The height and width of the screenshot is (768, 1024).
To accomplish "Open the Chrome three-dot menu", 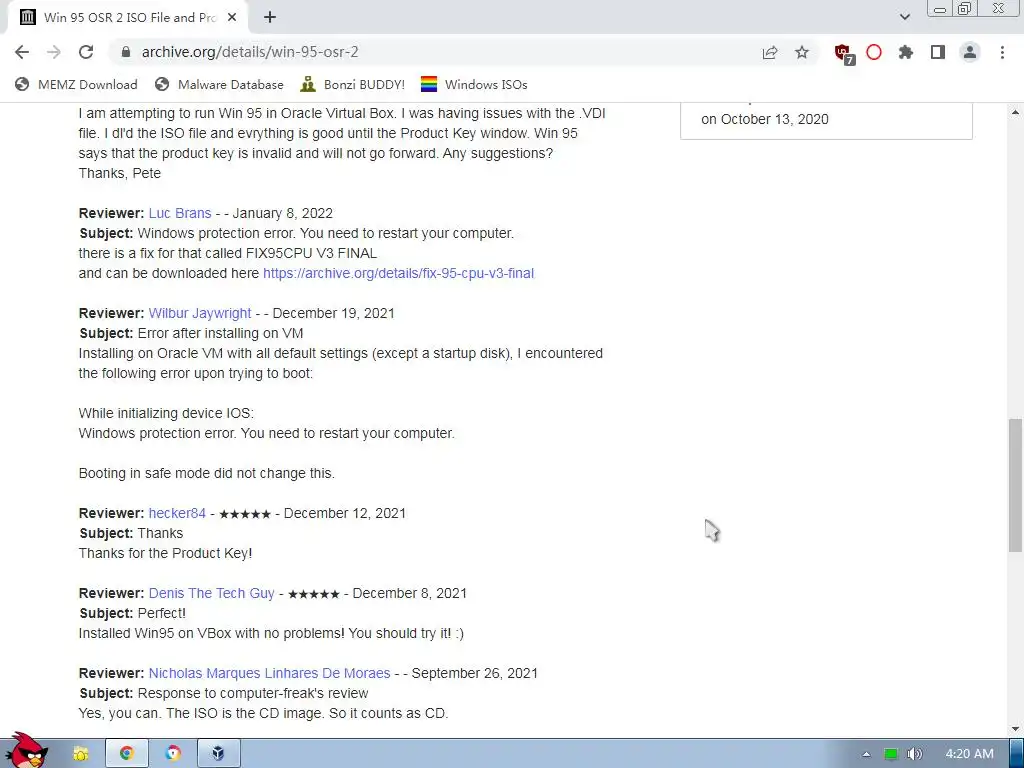I will (1002, 52).
